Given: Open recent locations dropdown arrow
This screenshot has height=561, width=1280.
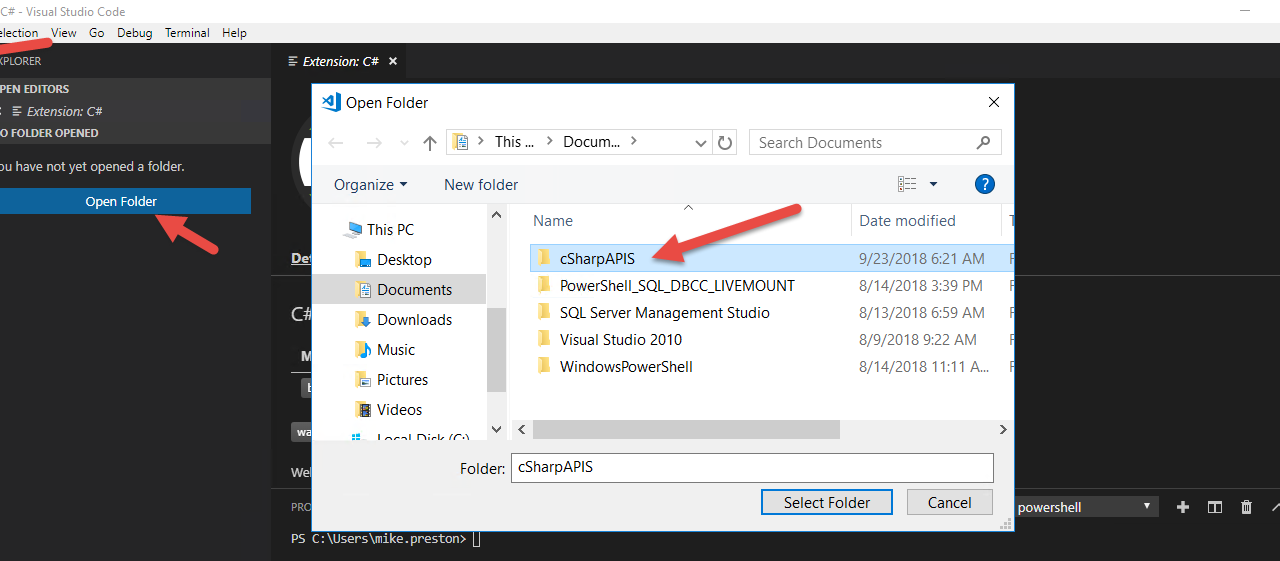Looking at the screenshot, I should pyautogui.click(x=405, y=143).
